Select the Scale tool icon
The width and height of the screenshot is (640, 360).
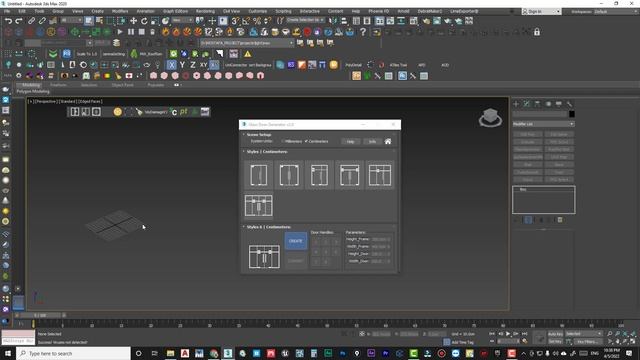pos(155,21)
